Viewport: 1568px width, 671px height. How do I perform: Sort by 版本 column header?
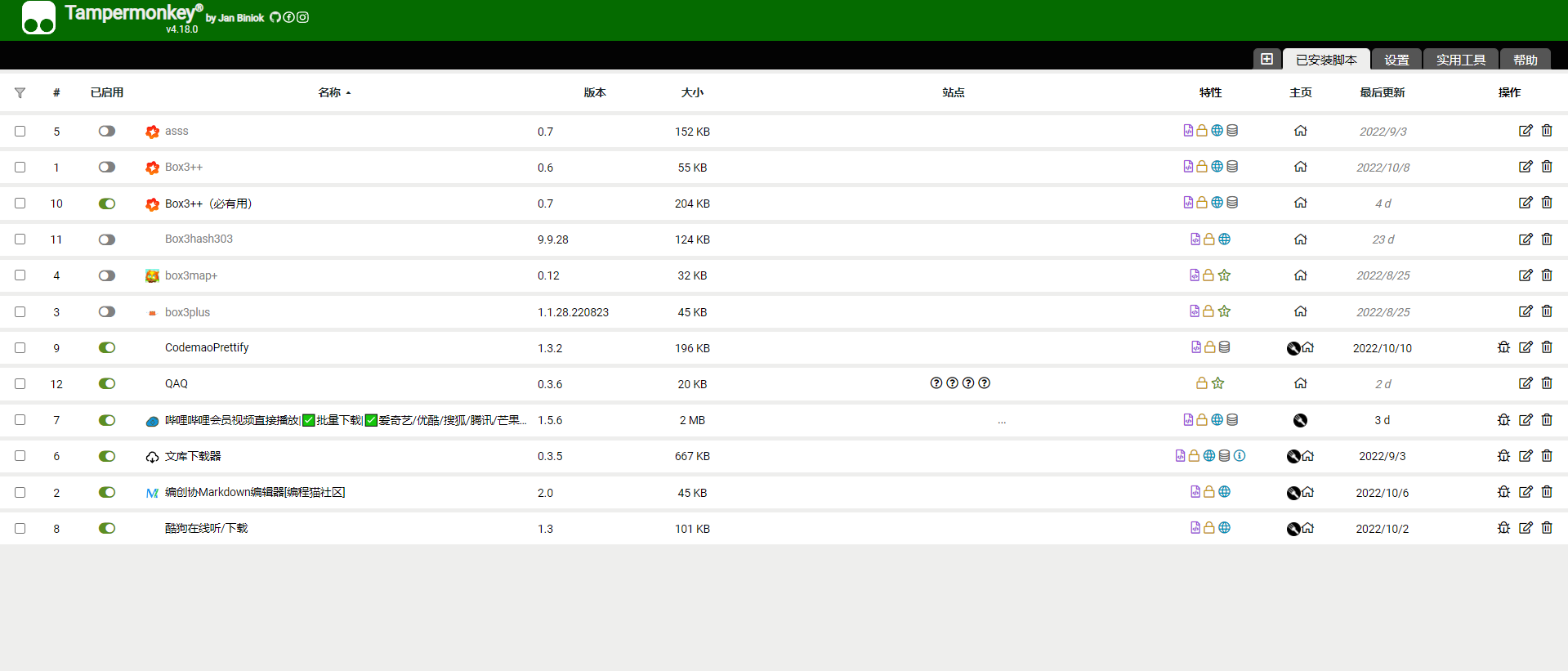coord(595,92)
